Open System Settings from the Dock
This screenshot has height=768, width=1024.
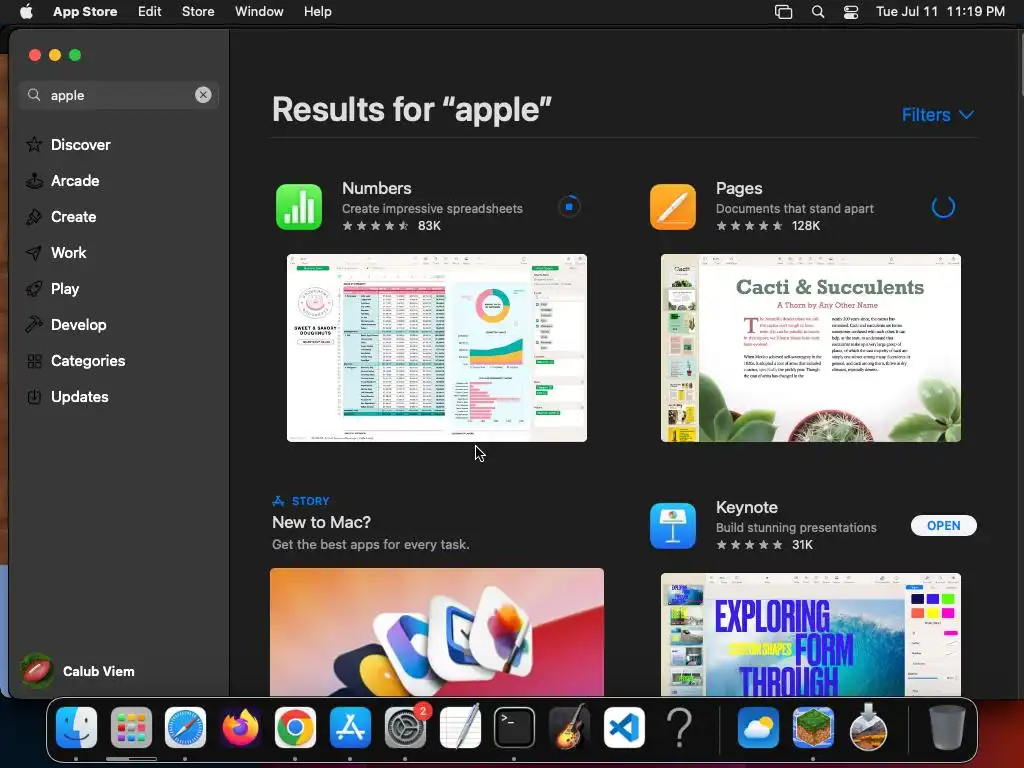(405, 727)
